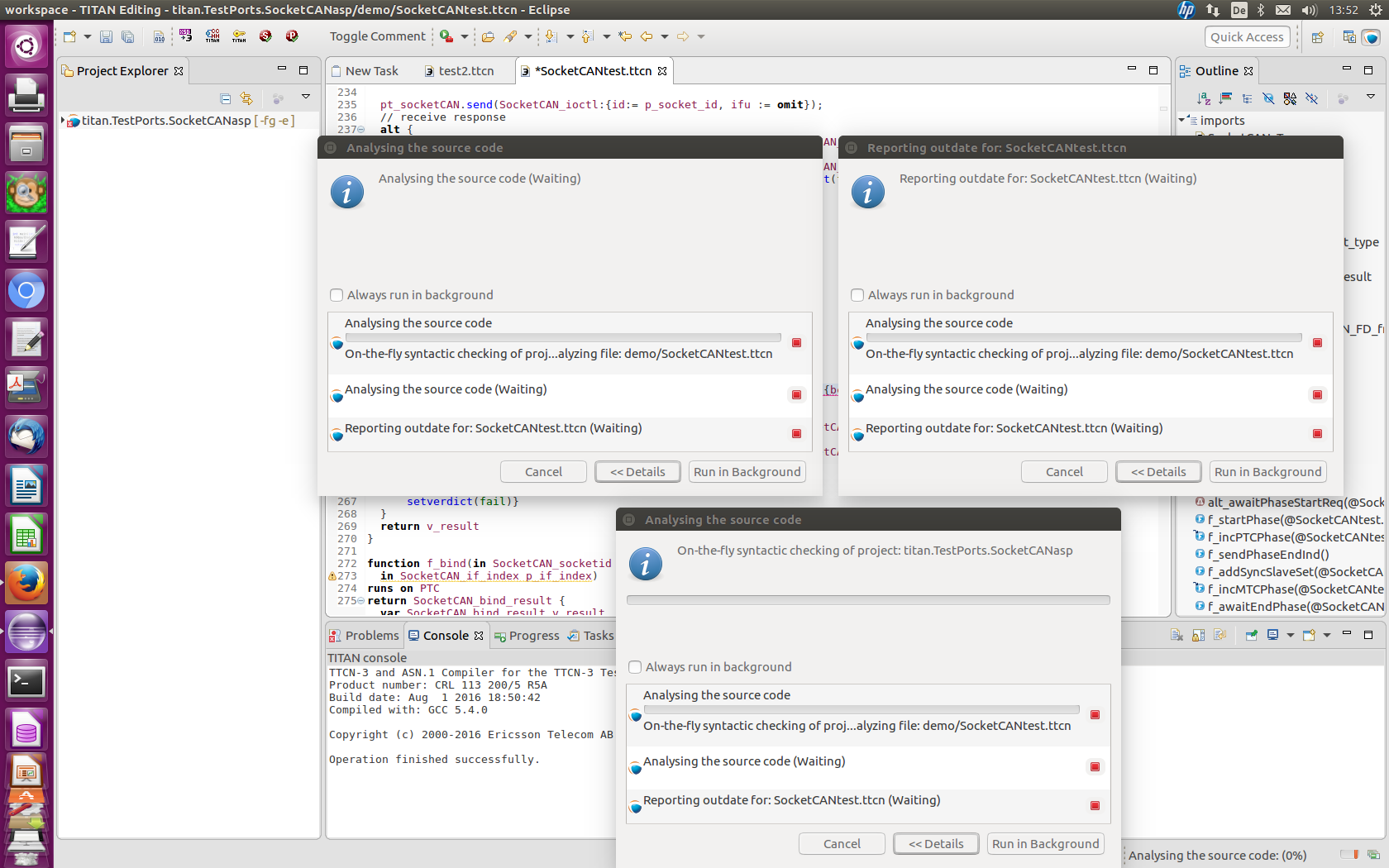This screenshot has width=1389, height=868.
Task: Sort Outline by category icon
Action: 1225,98
